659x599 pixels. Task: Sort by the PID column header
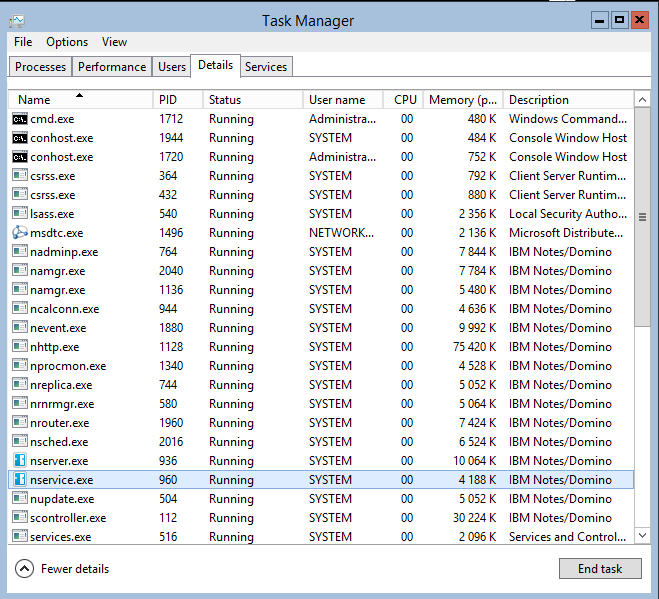pyautogui.click(x=178, y=100)
